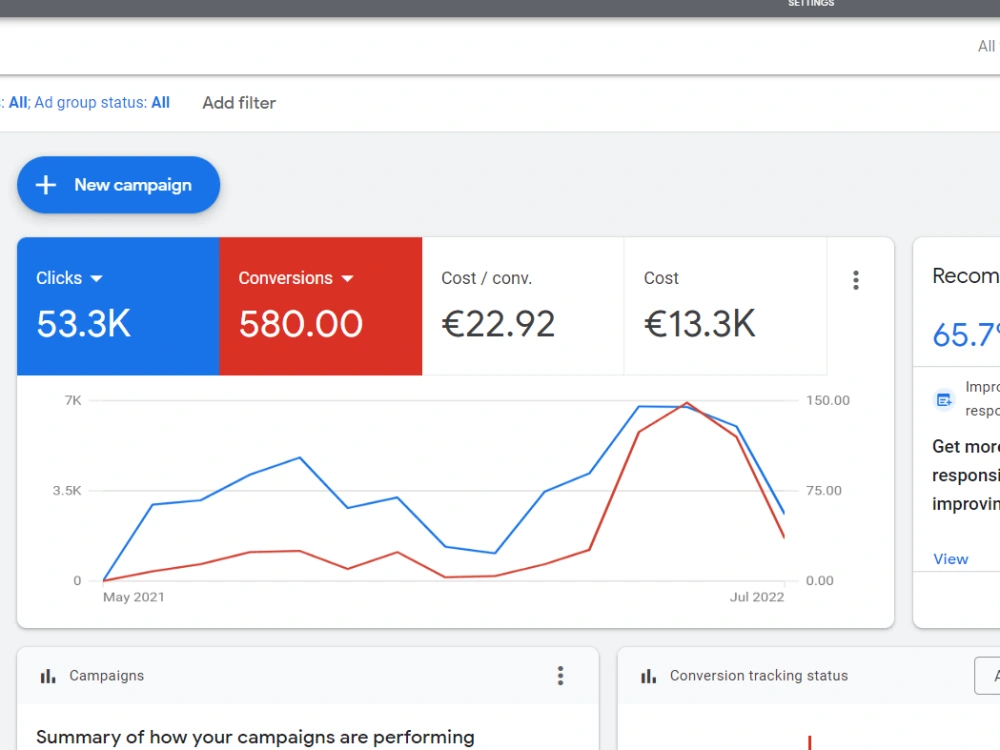1000x750 pixels.
Task: Click the plus icon on New campaign
Action: click(46, 185)
